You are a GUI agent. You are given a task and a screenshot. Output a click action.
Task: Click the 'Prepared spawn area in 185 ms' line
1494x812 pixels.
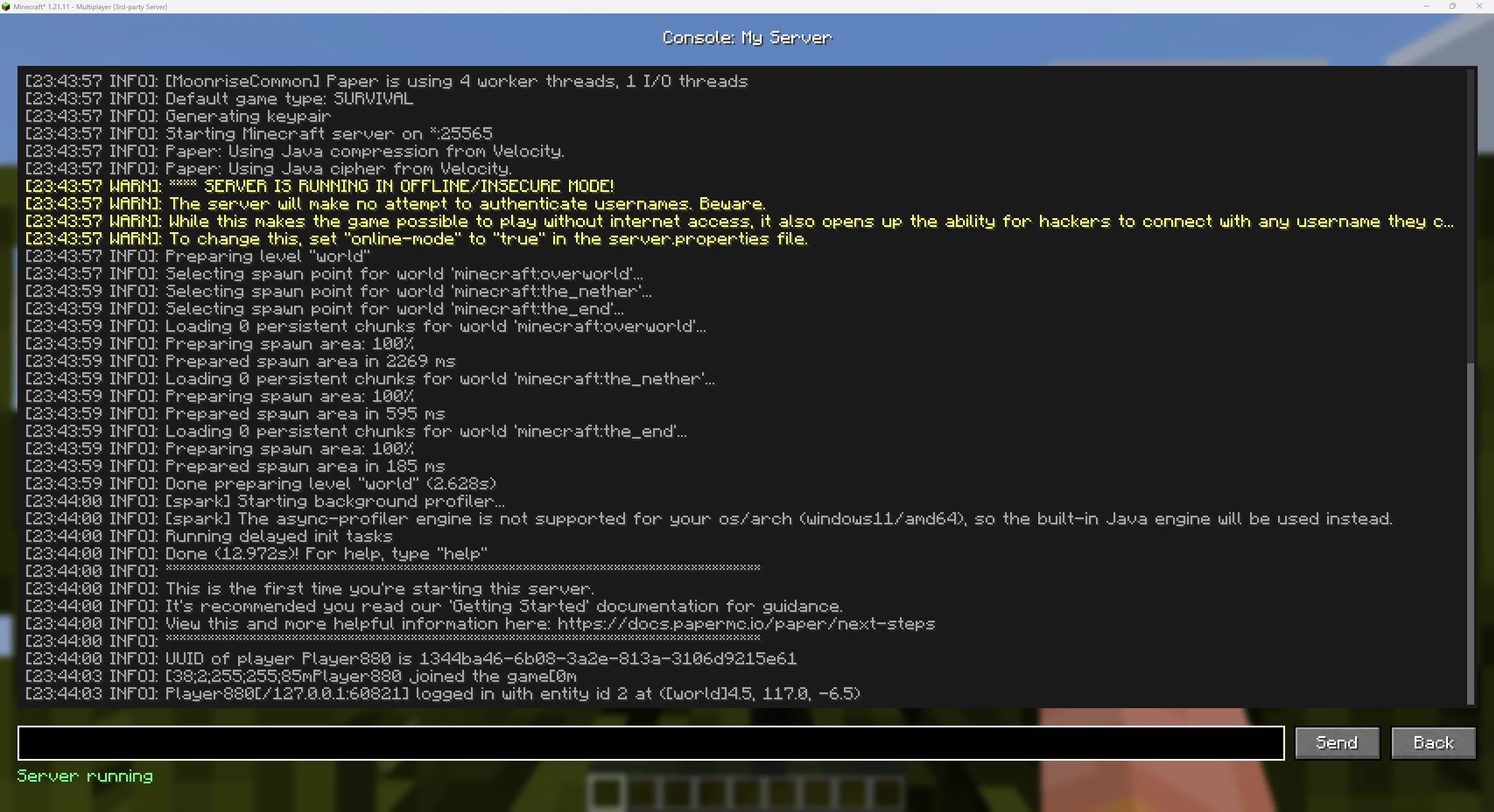coord(235,466)
